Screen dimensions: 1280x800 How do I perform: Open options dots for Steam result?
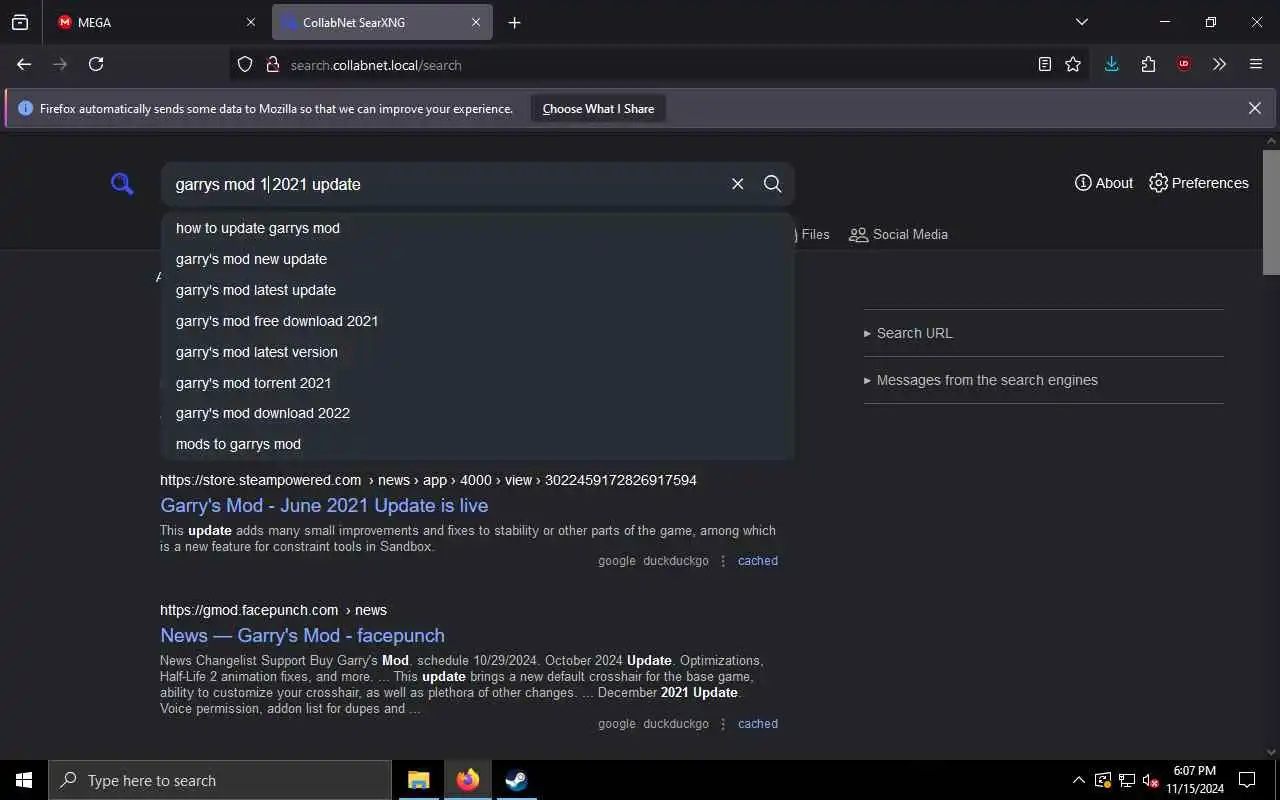coord(723,561)
